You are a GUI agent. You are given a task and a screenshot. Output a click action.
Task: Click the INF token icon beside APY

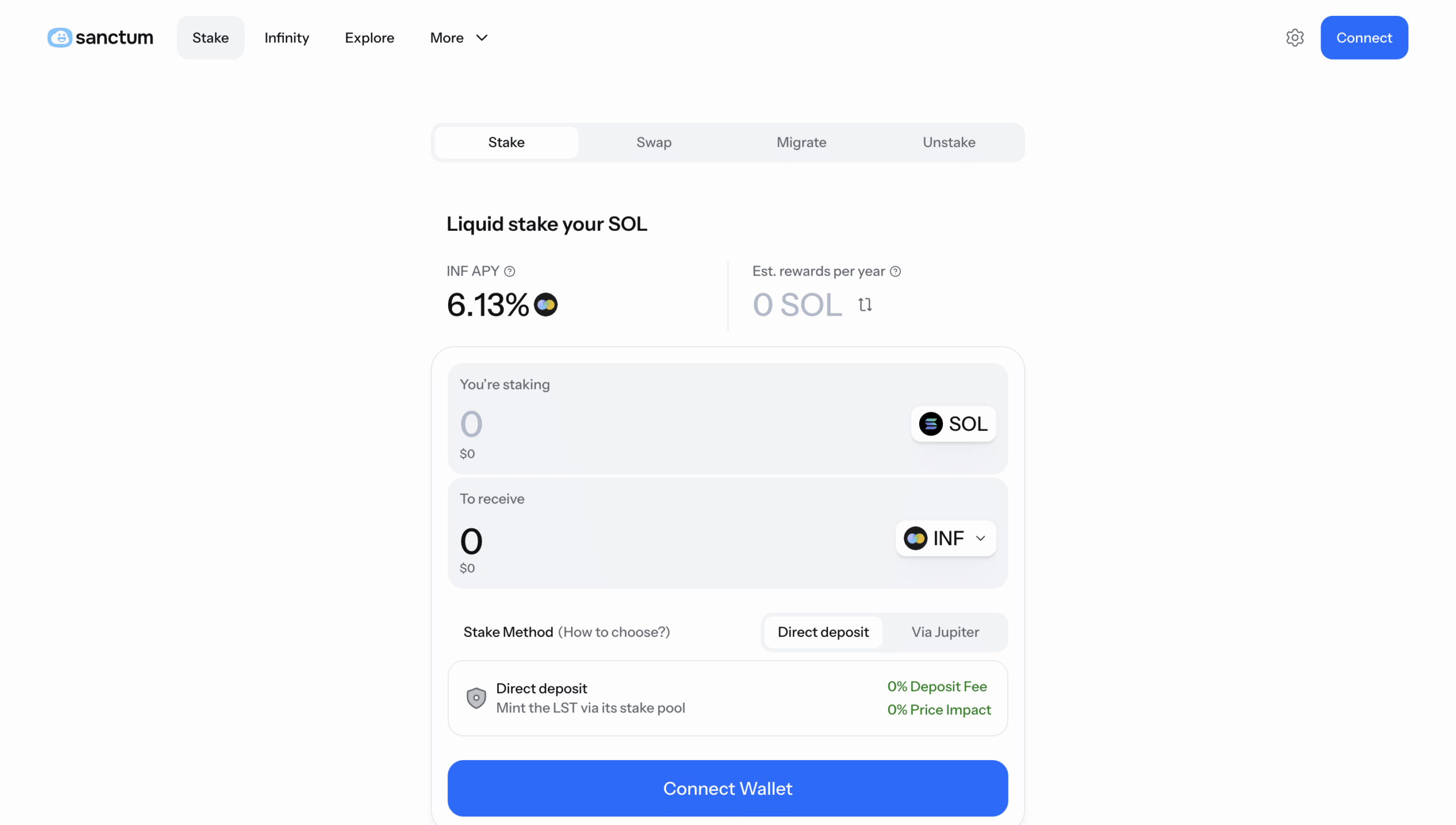click(545, 305)
